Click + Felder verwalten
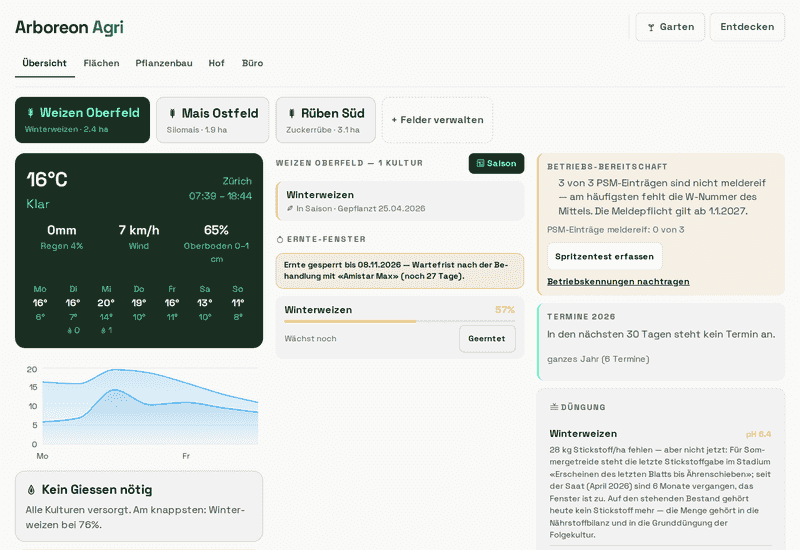Screen dimensions: 800x550 tap(437, 120)
